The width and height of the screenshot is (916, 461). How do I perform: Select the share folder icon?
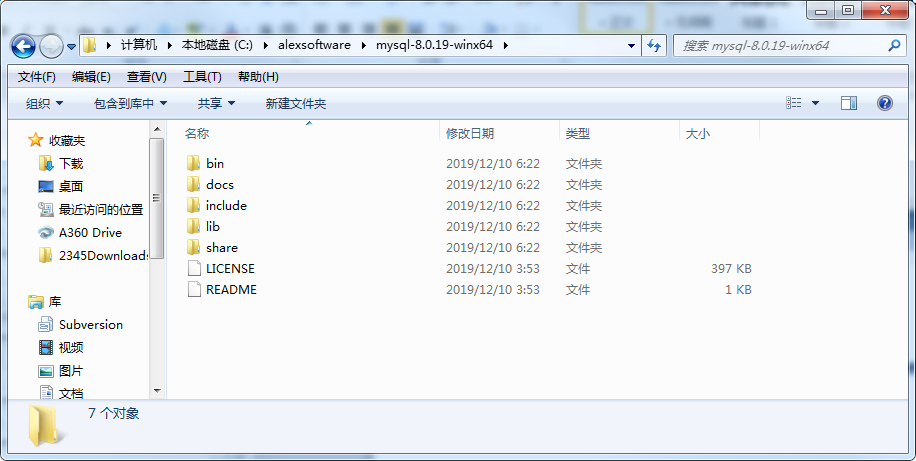click(x=194, y=247)
